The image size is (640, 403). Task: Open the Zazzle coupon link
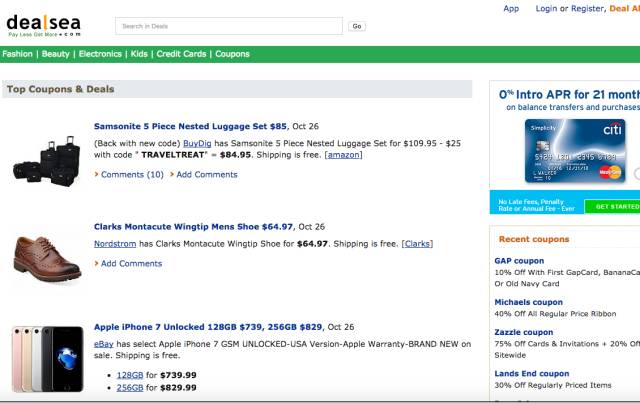tap(524, 332)
